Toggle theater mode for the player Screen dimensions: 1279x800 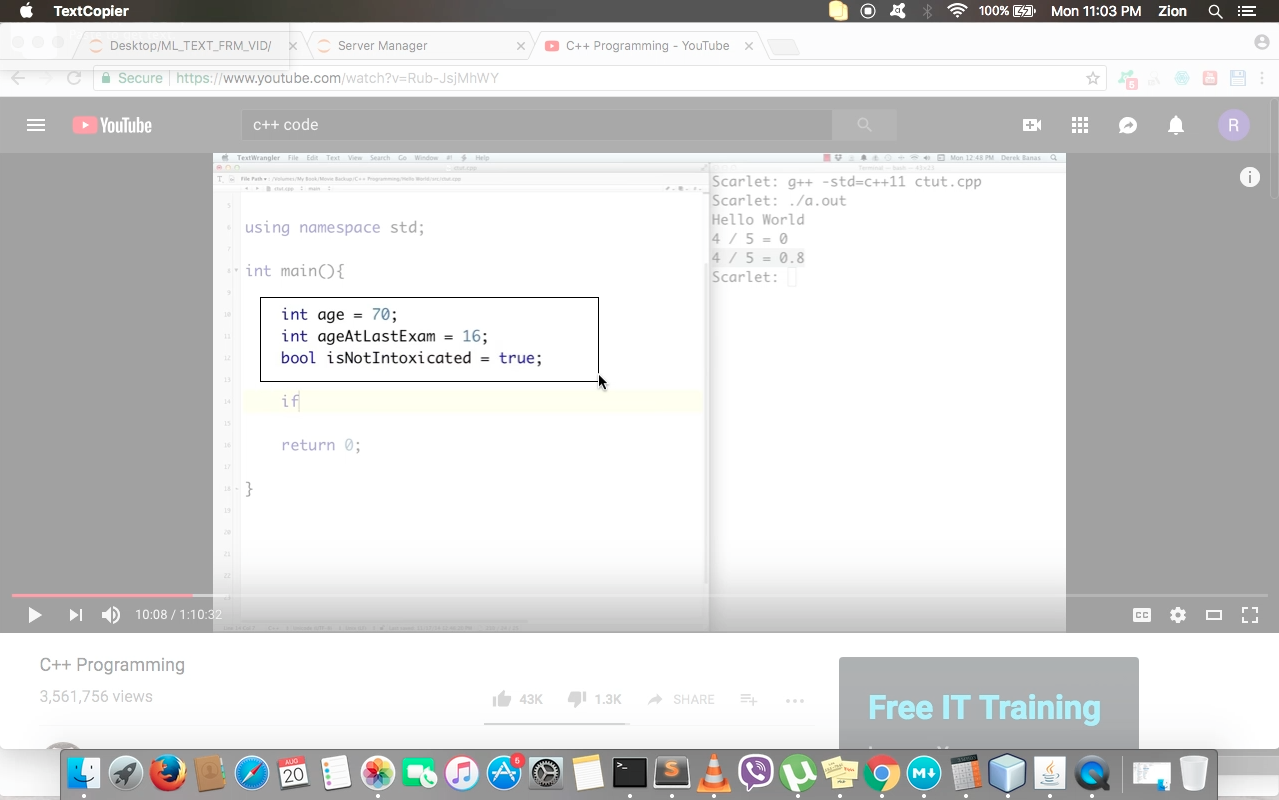(x=1213, y=615)
